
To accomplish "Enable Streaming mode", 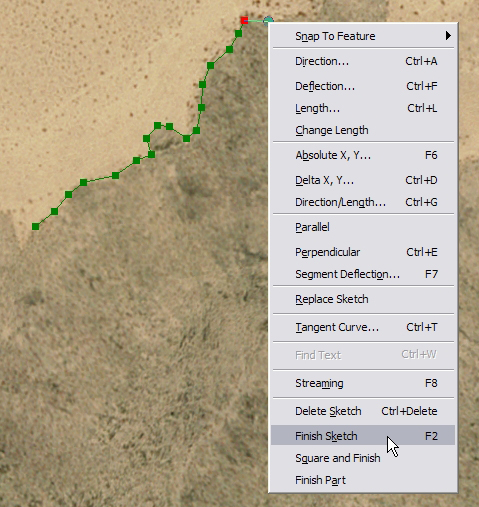I will [363, 383].
